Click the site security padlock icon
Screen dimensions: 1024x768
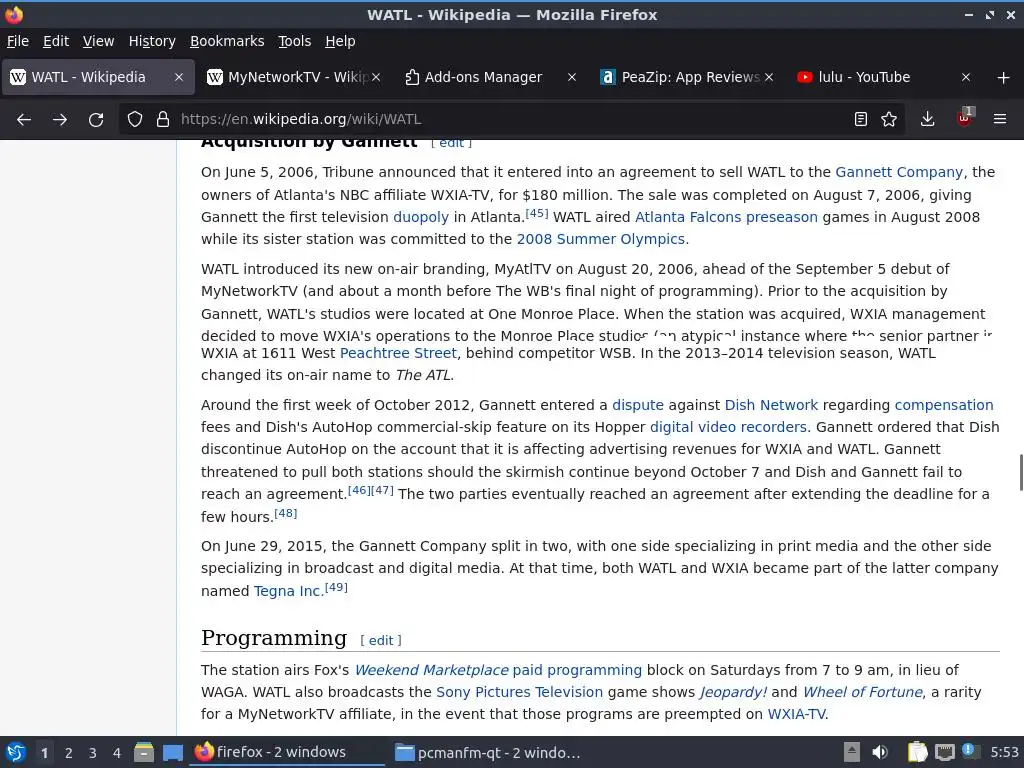click(x=163, y=120)
